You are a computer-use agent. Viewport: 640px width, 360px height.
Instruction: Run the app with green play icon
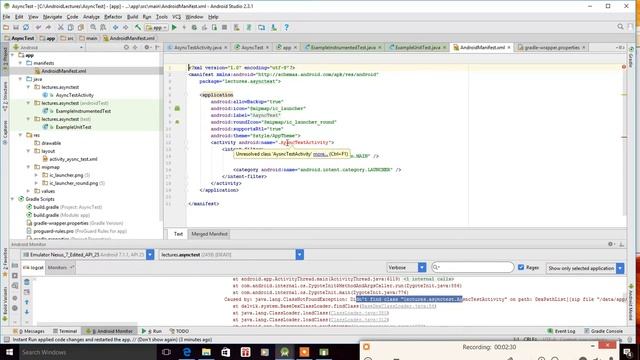tap(174, 27)
